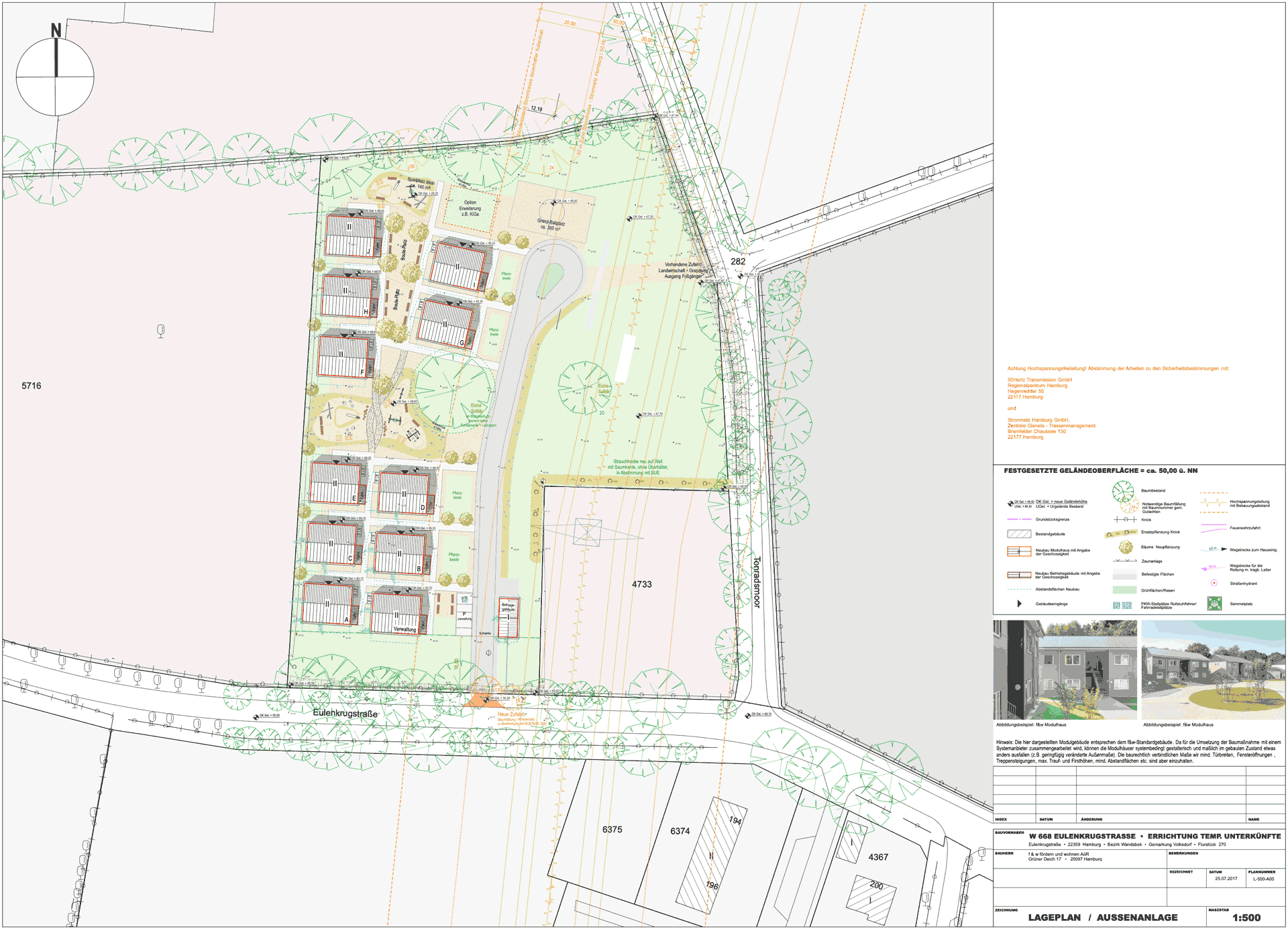
Task: Click the Neubau Modulhaus orange legend symbol
Action: pyautogui.click(x=1019, y=551)
